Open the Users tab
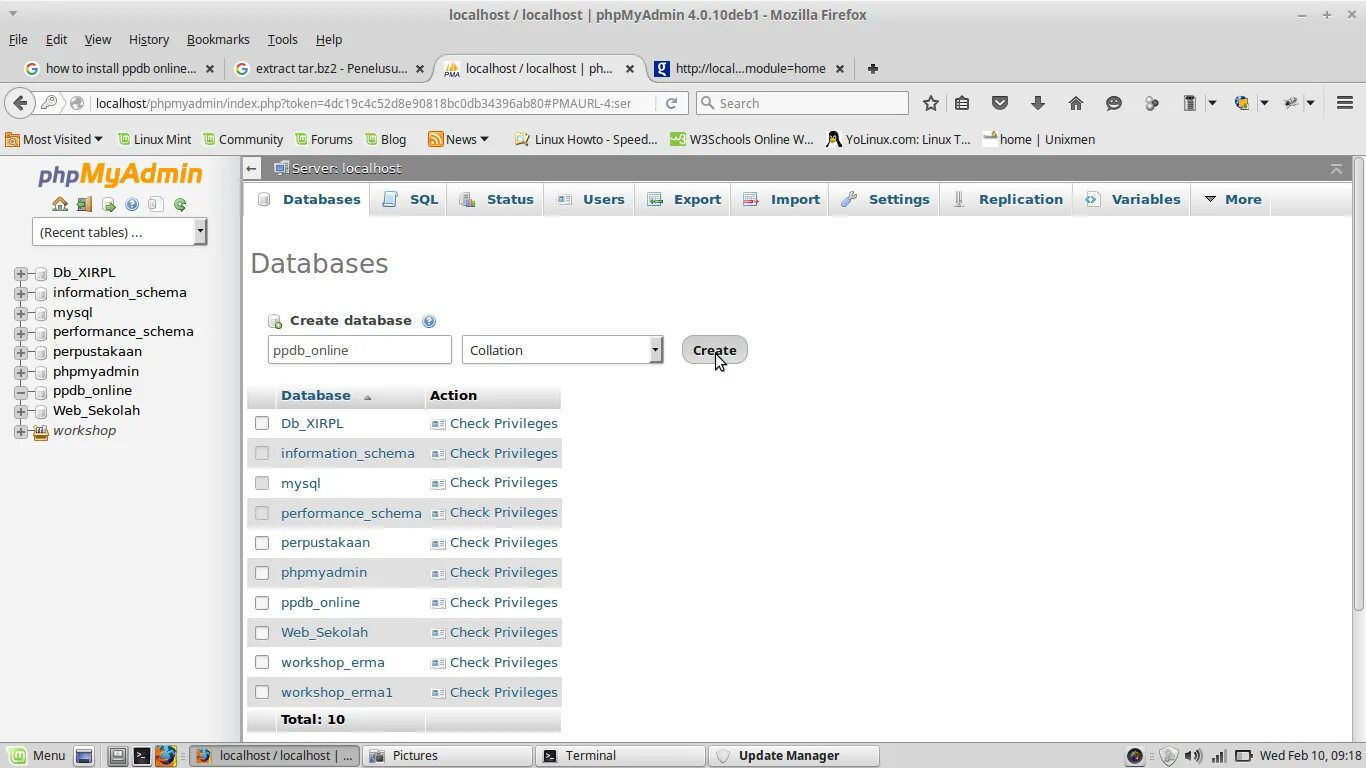 591,199
